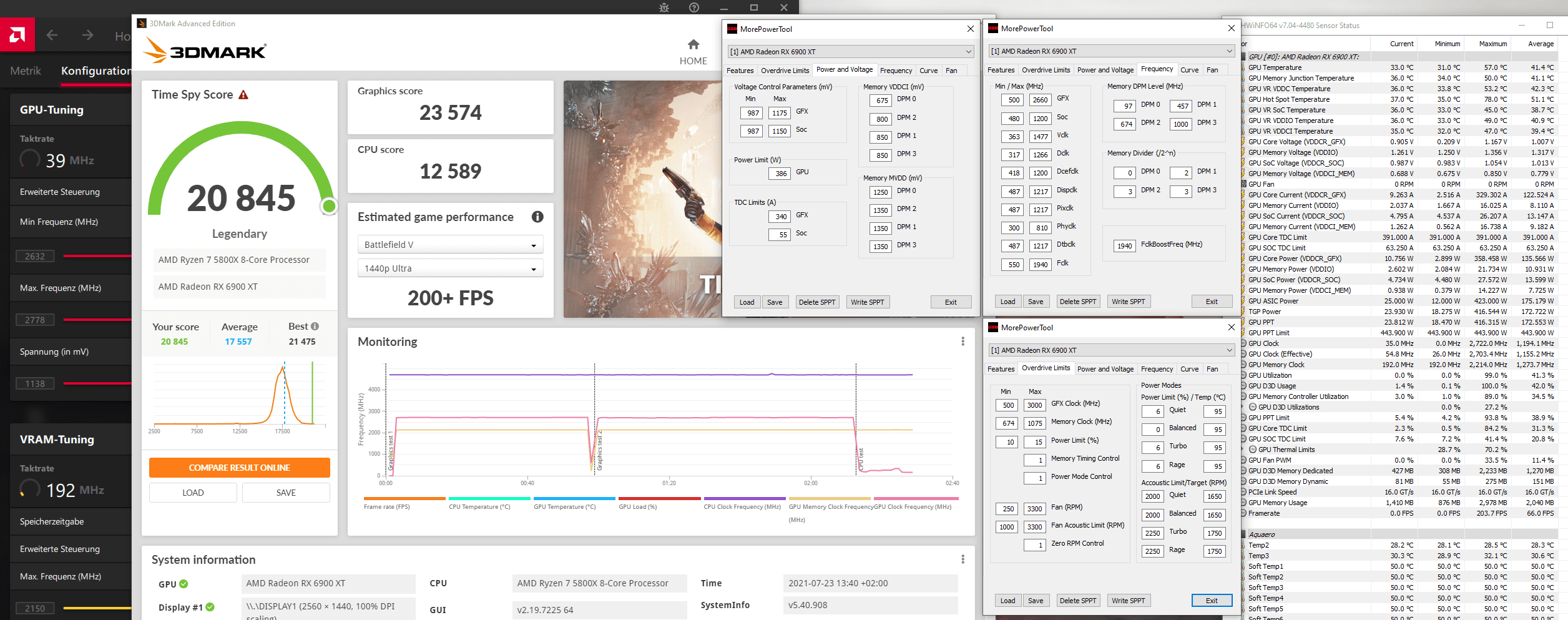Click the Spannung (in mV) slider track
Screen dimensions: 1568x620
(97, 383)
